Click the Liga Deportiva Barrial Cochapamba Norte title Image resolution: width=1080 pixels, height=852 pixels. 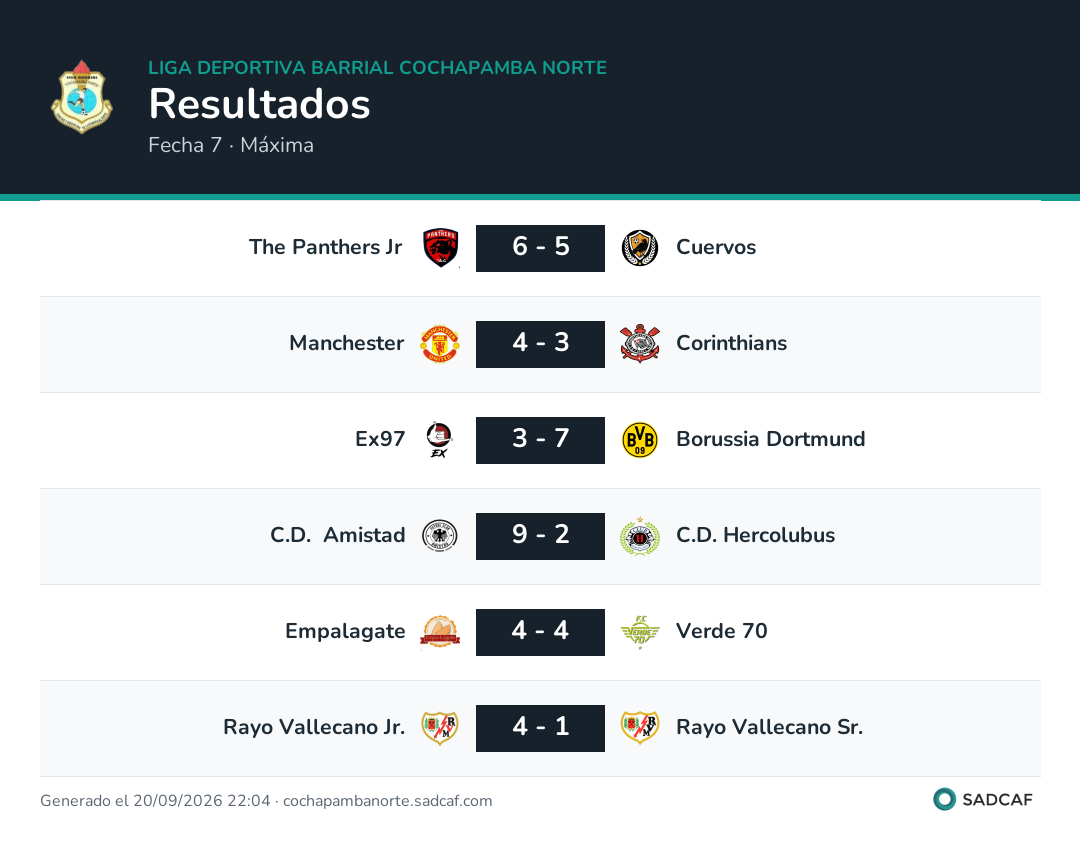pos(377,67)
